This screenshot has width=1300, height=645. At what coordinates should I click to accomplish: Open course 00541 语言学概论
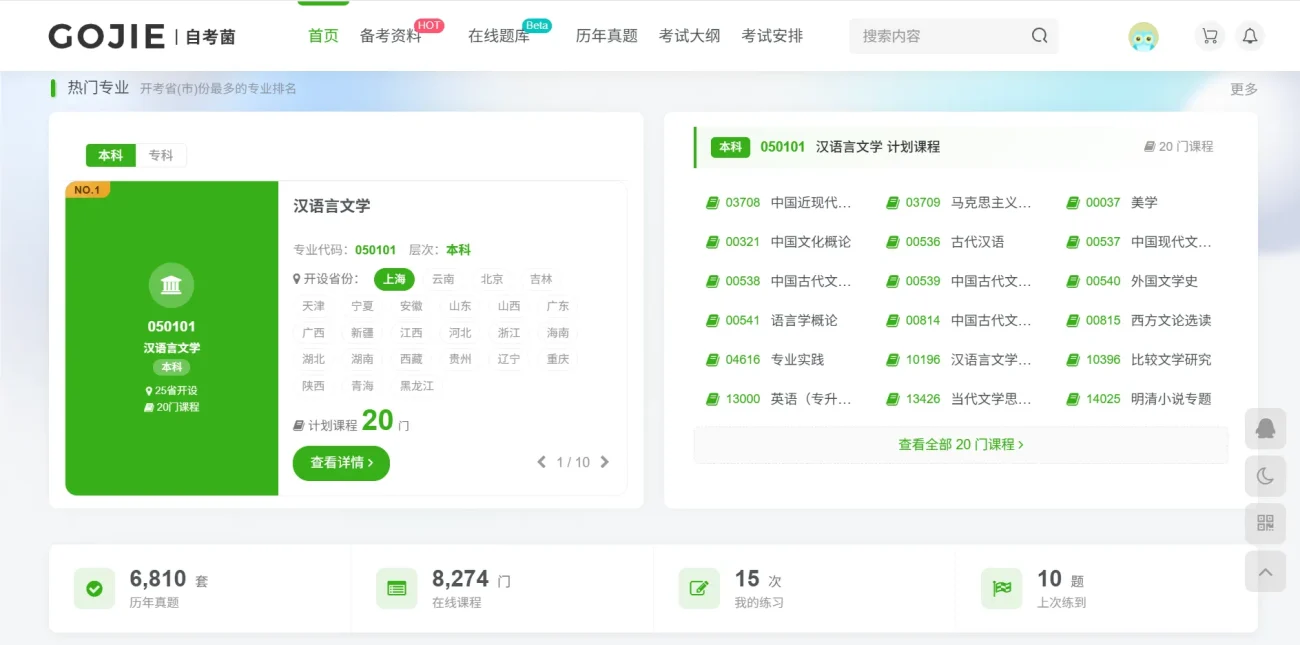point(772,321)
